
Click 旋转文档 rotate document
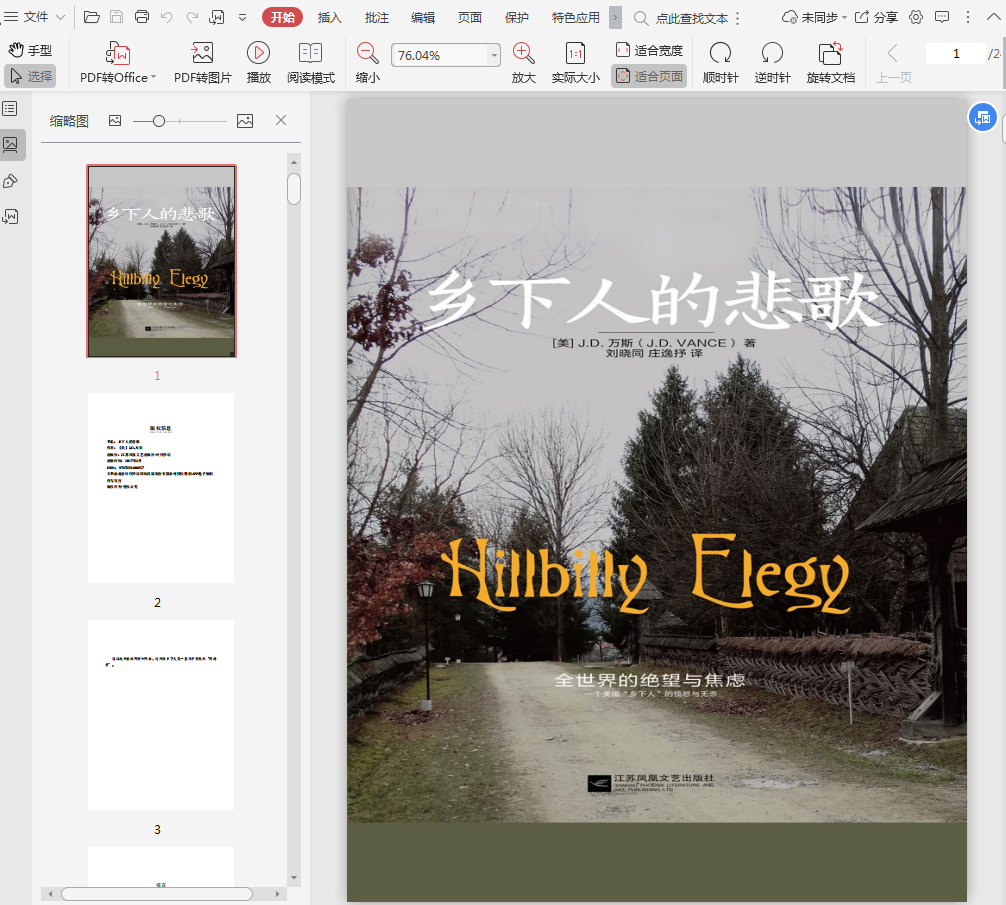831,63
